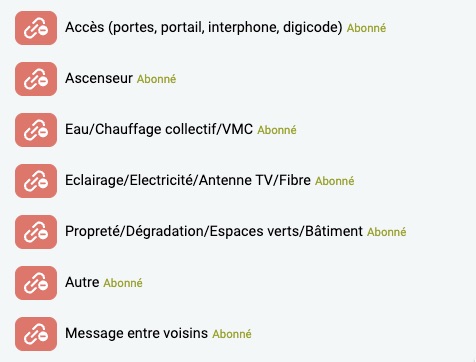Select the Accès (portes, portail, interphone, digicode) label
The width and height of the screenshot is (476, 362).
204,27
